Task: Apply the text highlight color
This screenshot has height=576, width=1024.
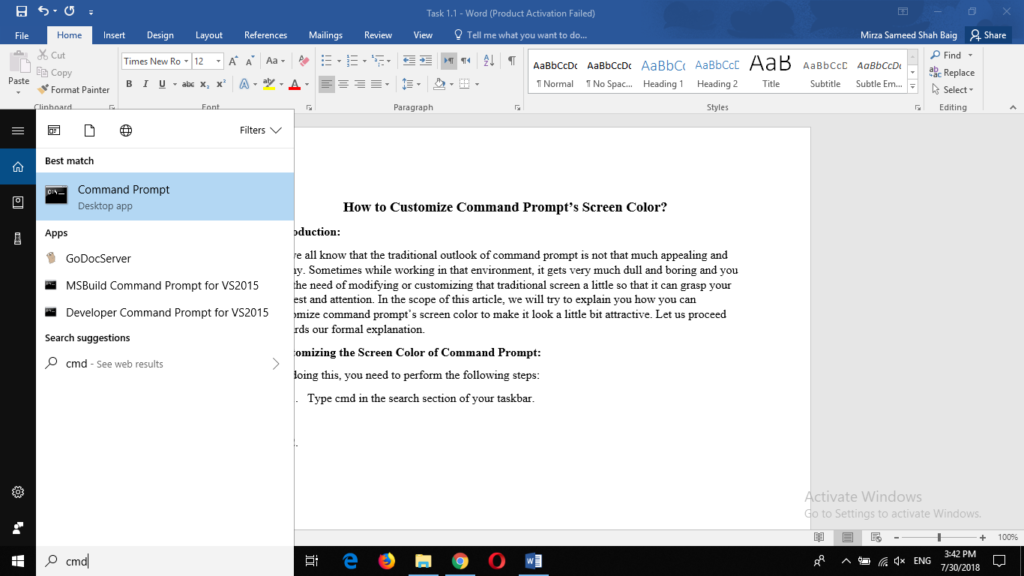Action: [x=268, y=84]
